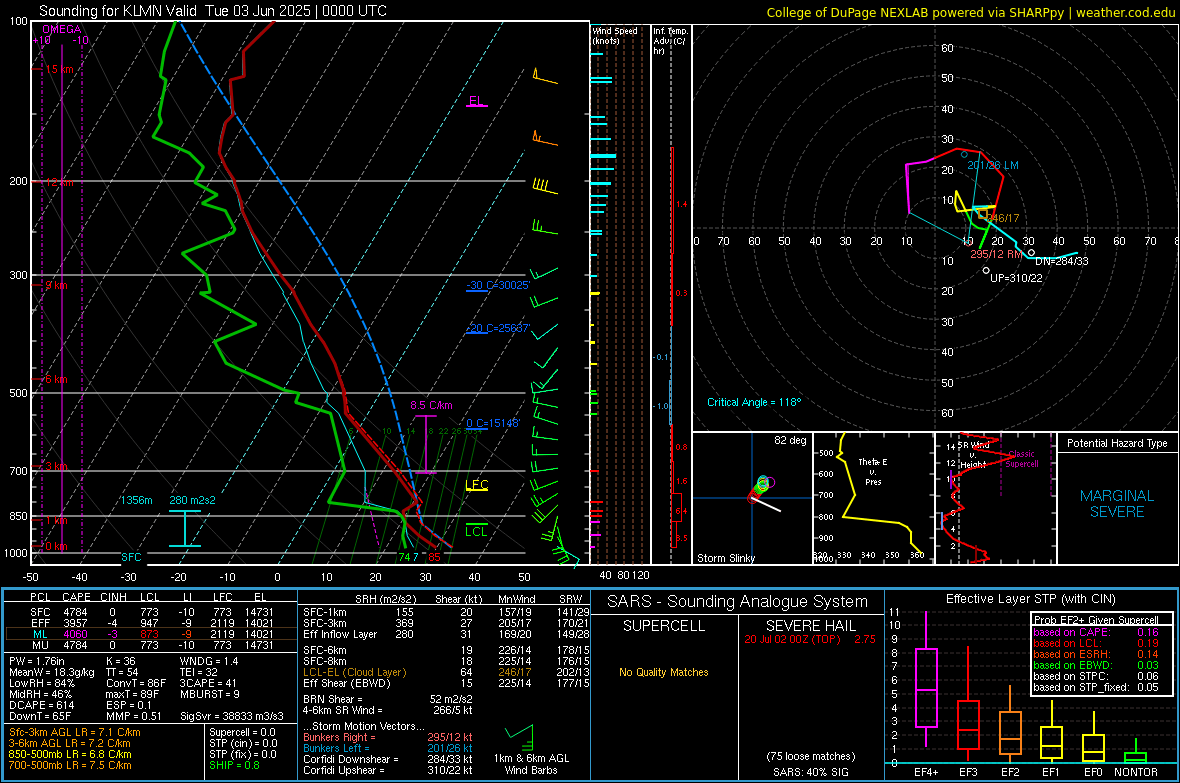Click the red 'Bunkers Right =' line
Image resolution: width=1180 pixels, height=783 pixels.
[x=388, y=737]
